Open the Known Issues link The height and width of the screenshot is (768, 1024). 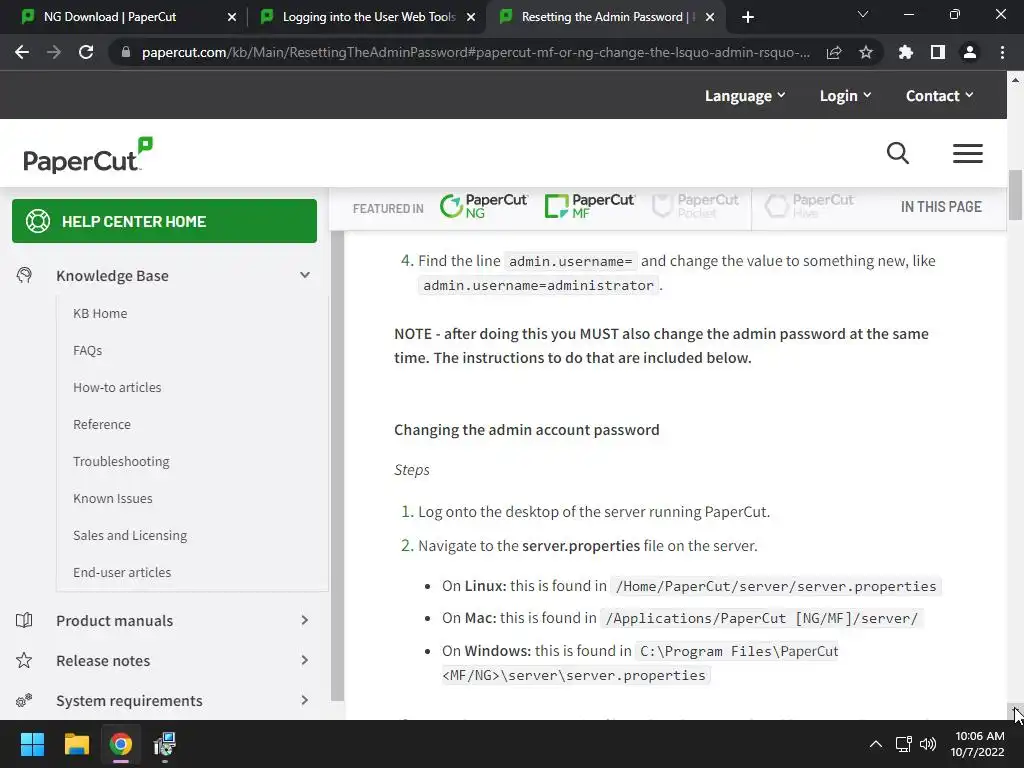pyautogui.click(x=112, y=498)
